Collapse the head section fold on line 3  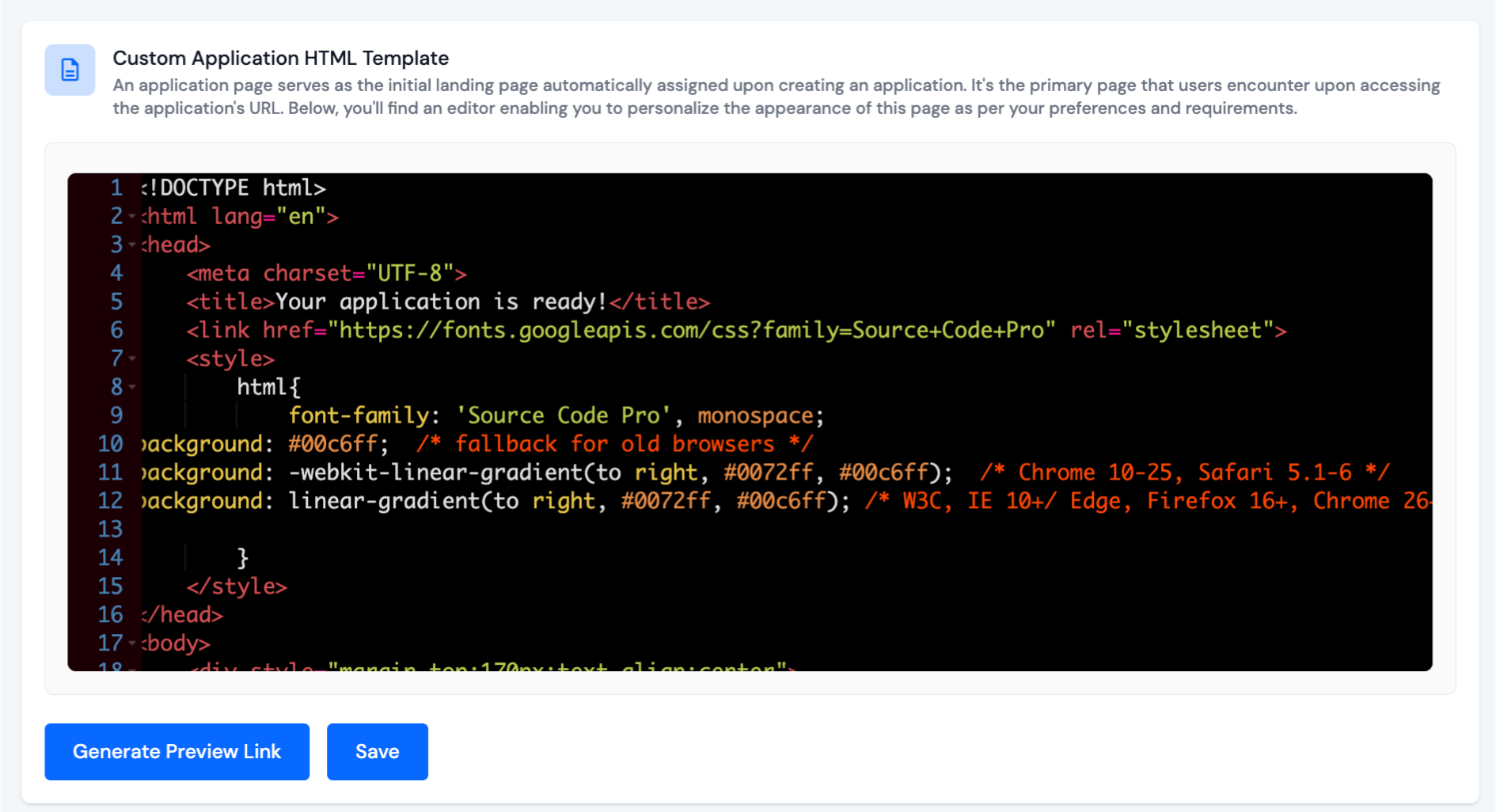click(x=131, y=245)
